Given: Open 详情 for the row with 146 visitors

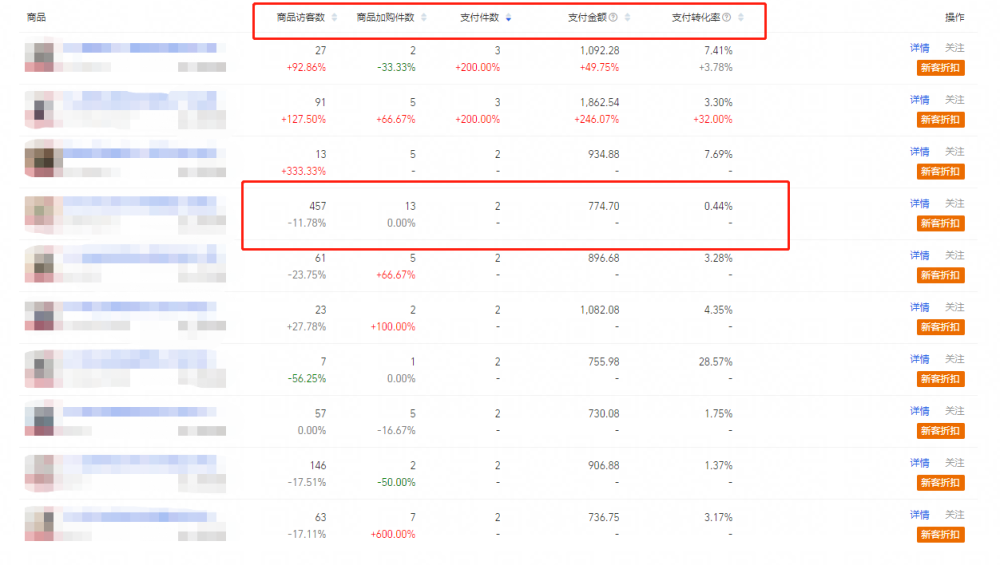Looking at the screenshot, I should 919,463.
